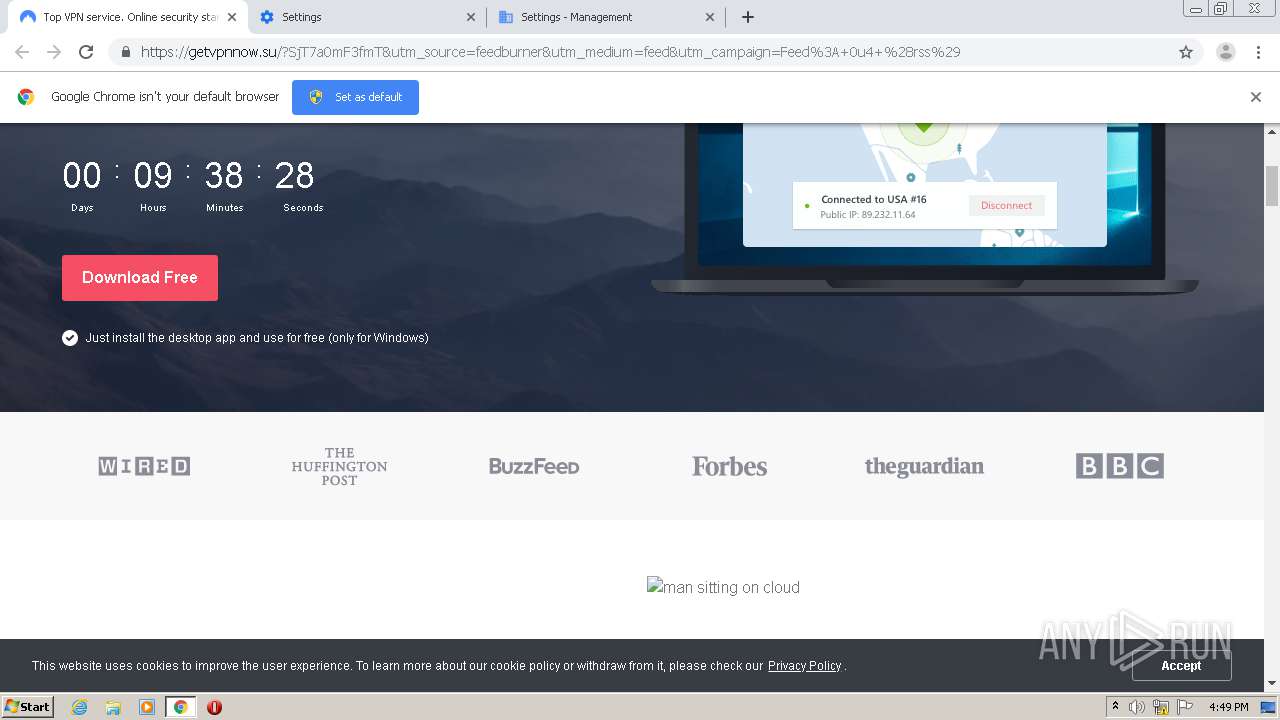Click the Chrome taskbar icon
This screenshot has height=720, width=1280.
[x=181, y=707]
